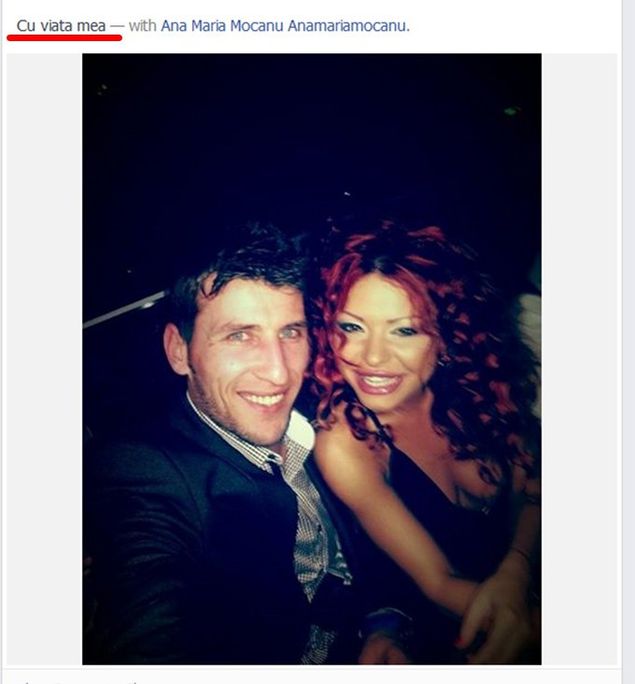
Task: Open the couple's selfie photo
Action: point(312,359)
